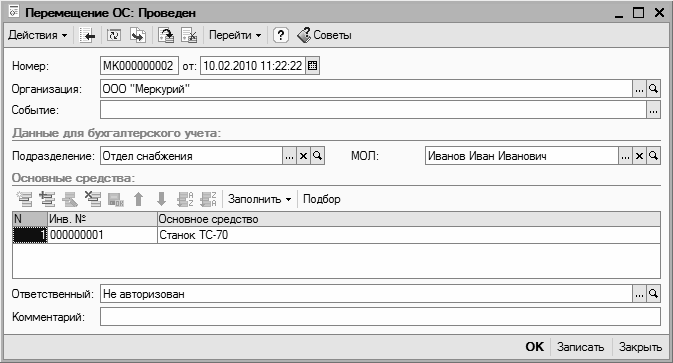Click the repost document toolbar icon
The image size is (673, 363).
pos(114,36)
